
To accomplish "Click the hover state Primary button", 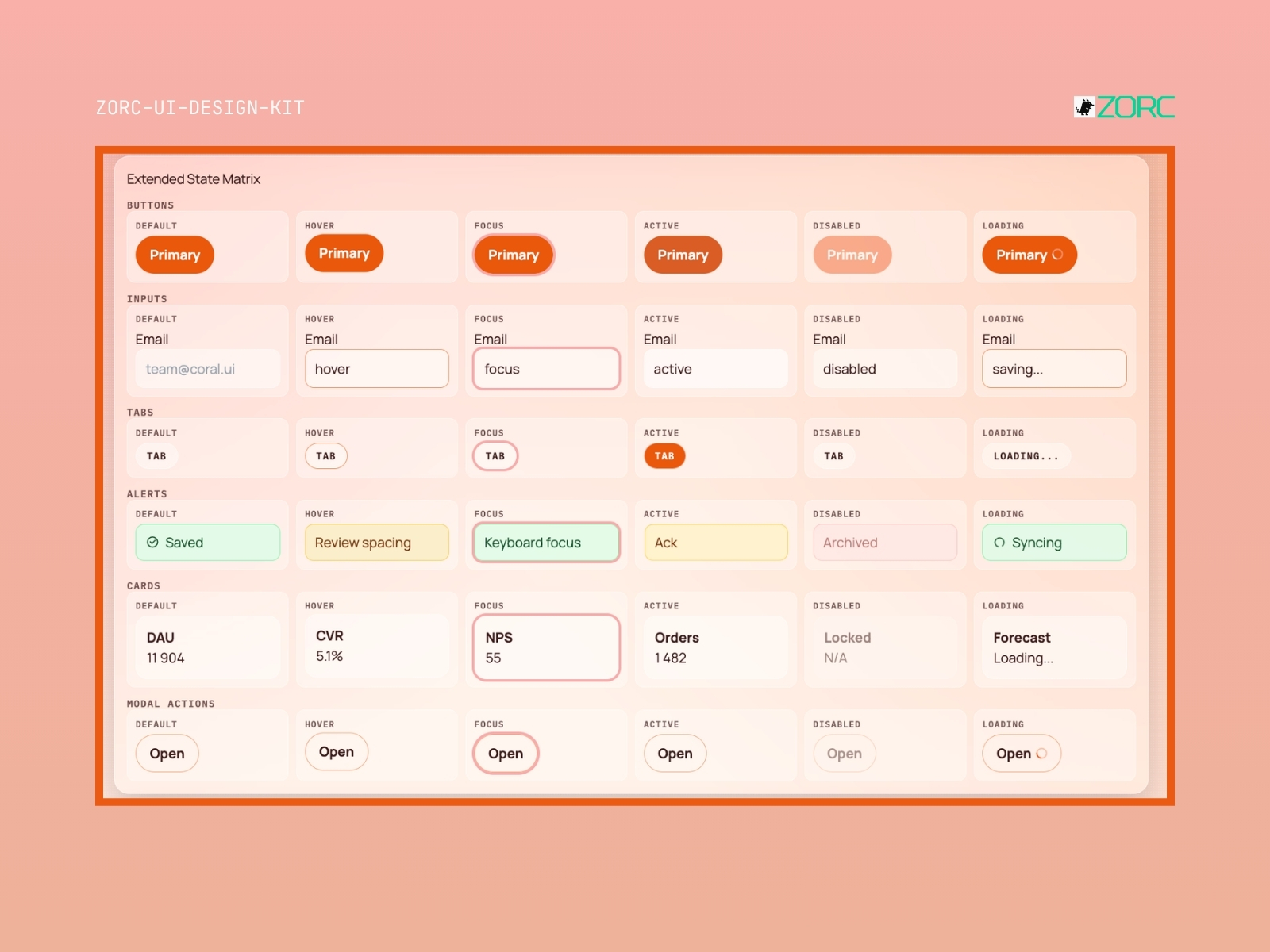I will 344,253.
